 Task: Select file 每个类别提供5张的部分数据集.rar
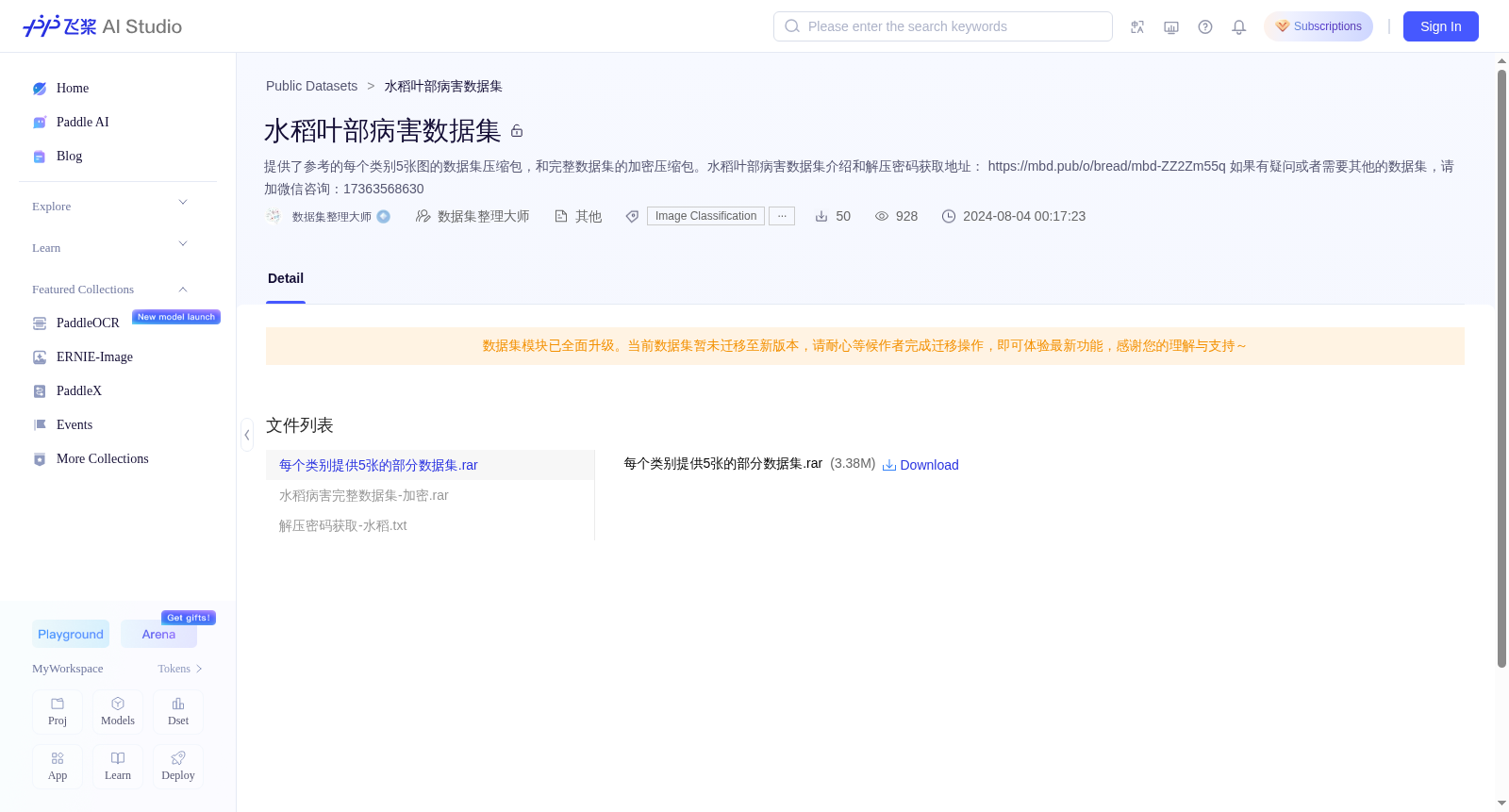point(430,465)
